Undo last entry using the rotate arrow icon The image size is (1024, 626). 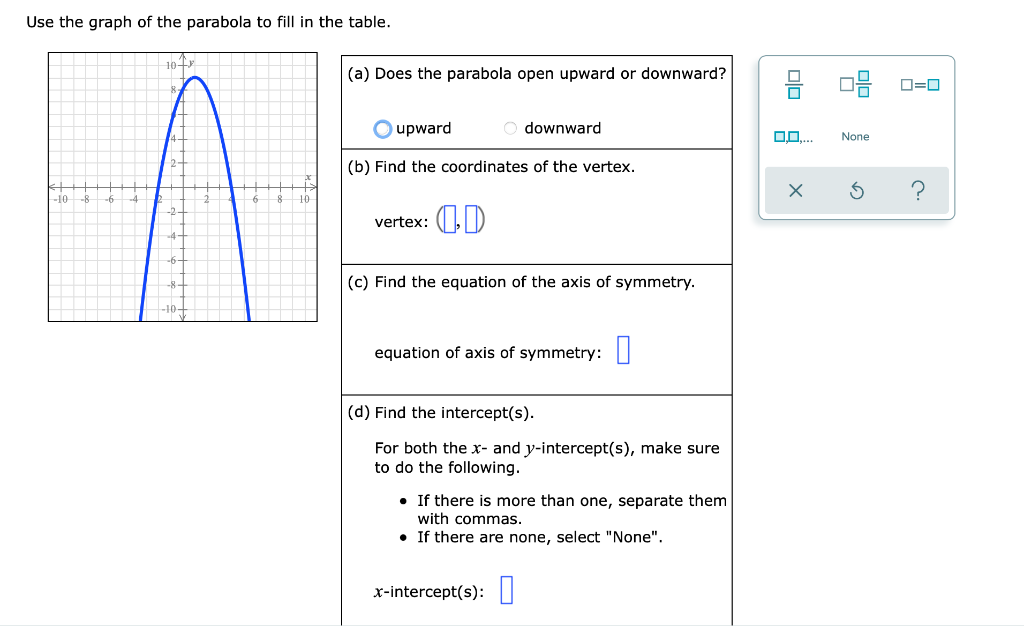point(855,190)
